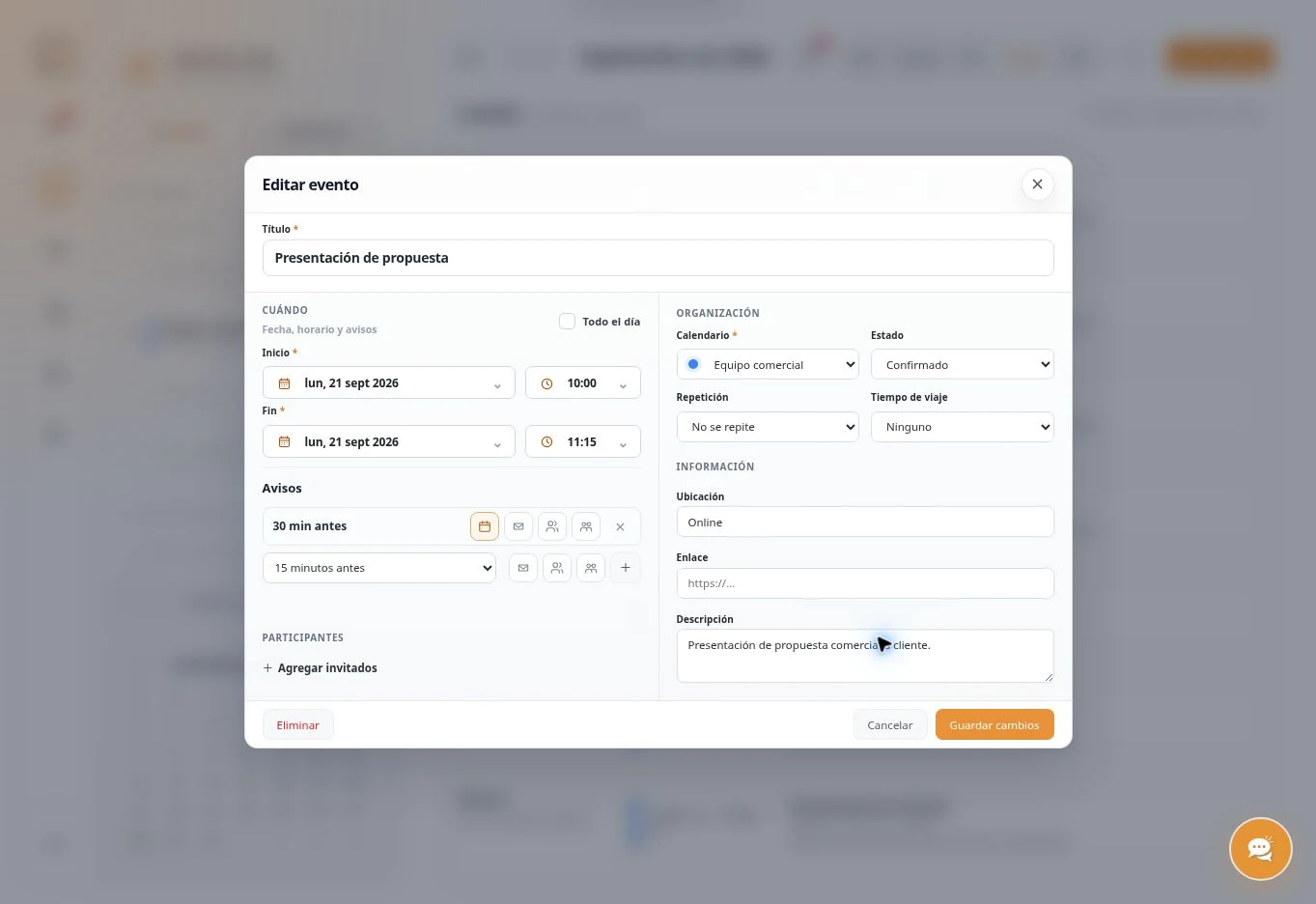Toggle calendar notification on the 30 min reminder
Screen dimensions: 1316x904
coord(485,526)
